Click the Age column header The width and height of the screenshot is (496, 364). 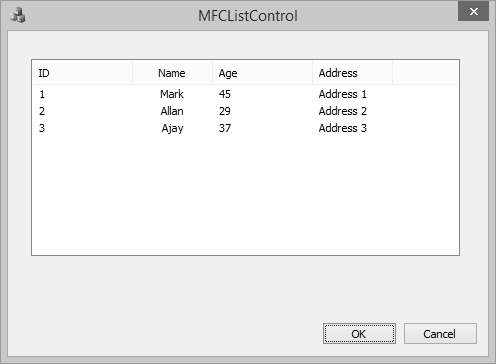click(262, 73)
